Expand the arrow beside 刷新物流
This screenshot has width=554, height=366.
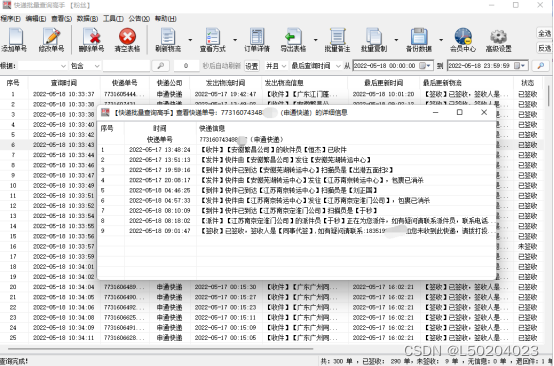point(190,40)
